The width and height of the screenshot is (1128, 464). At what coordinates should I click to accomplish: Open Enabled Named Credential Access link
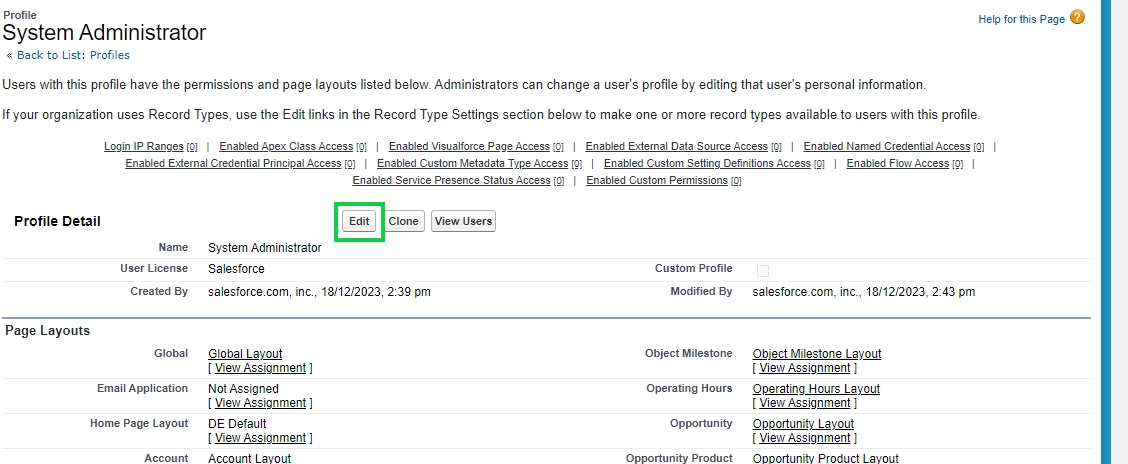pyautogui.click(x=886, y=147)
